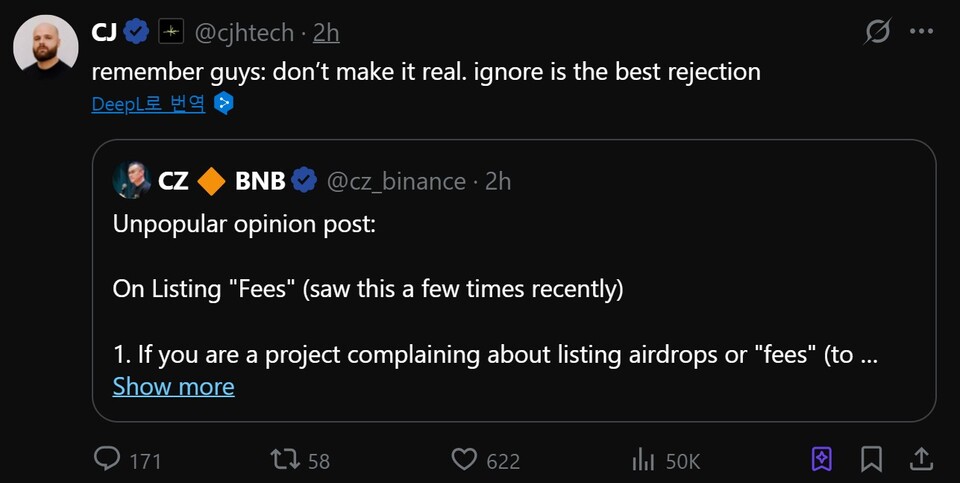The height and width of the screenshot is (483, 960).
Task: Bookmark the tweet
Action: click(871, 459)
